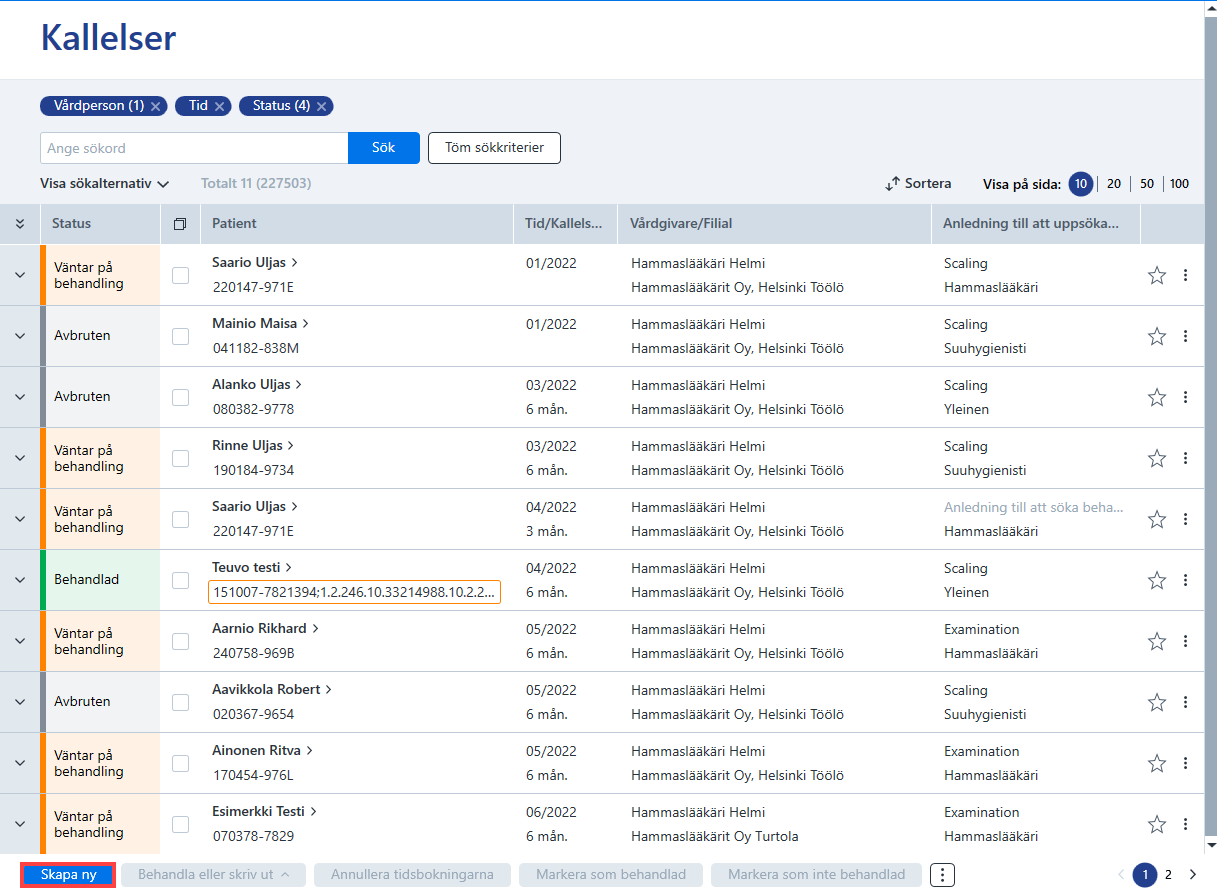Tick checkbox for Alanko Uljas row
Image resolution: width=1217 pixels, height=894 pixels.
pyautogui.click(x=180, y=397)
